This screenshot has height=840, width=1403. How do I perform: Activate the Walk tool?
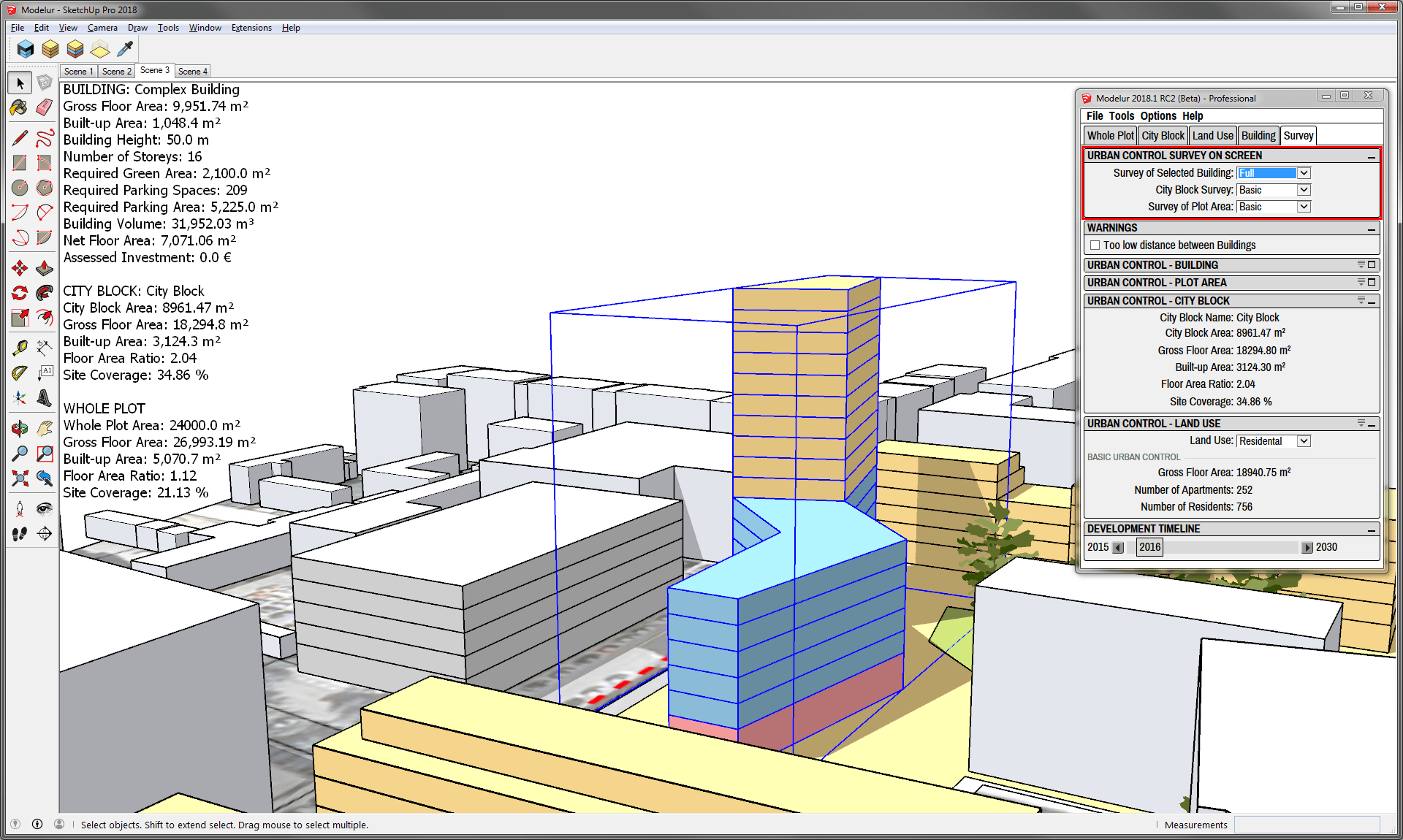[19, 533]
